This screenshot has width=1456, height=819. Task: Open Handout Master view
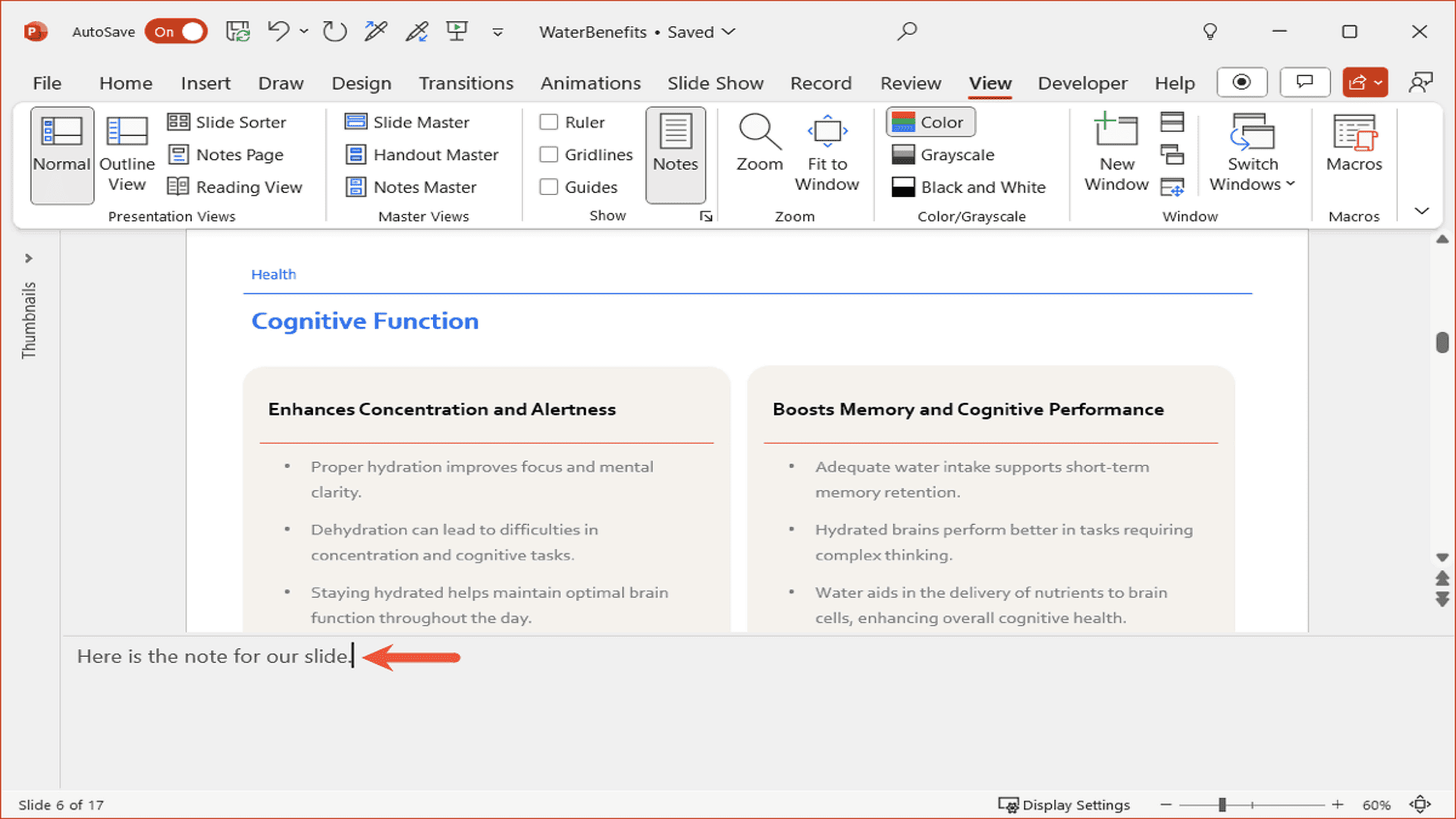point(422,155)
